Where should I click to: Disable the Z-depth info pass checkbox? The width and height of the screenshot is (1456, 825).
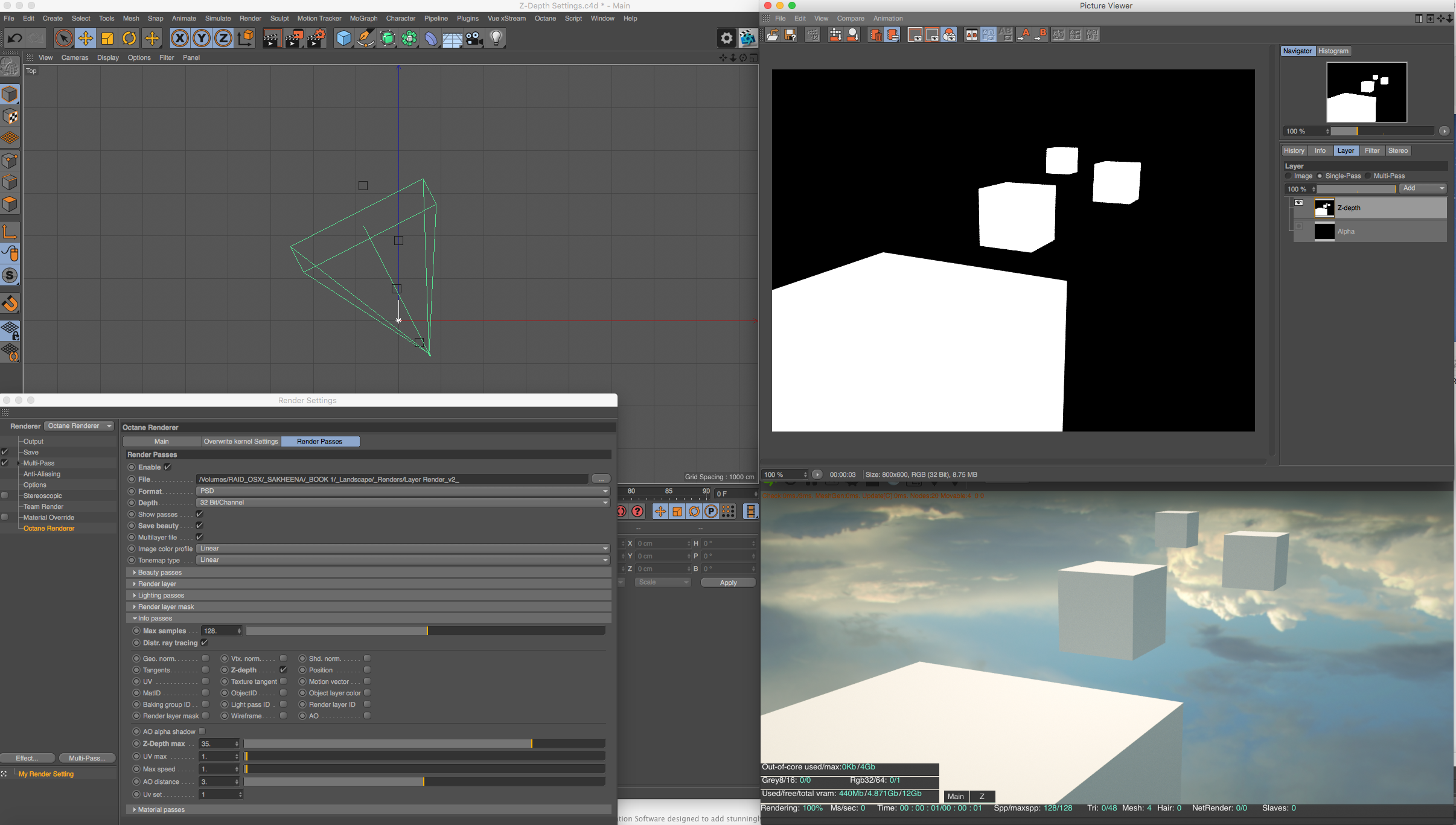pyautogui.click(x=283, y=670)
